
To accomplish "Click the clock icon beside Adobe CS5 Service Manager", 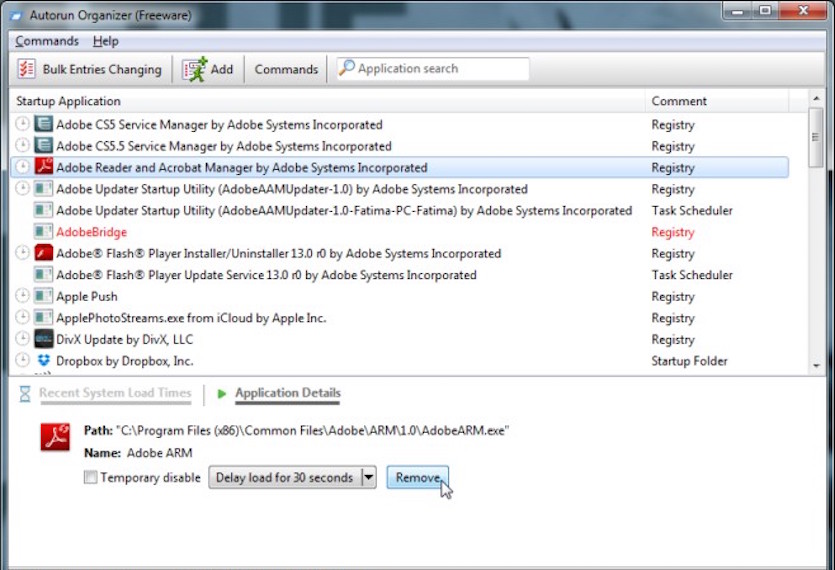I will tap(22, 124).
